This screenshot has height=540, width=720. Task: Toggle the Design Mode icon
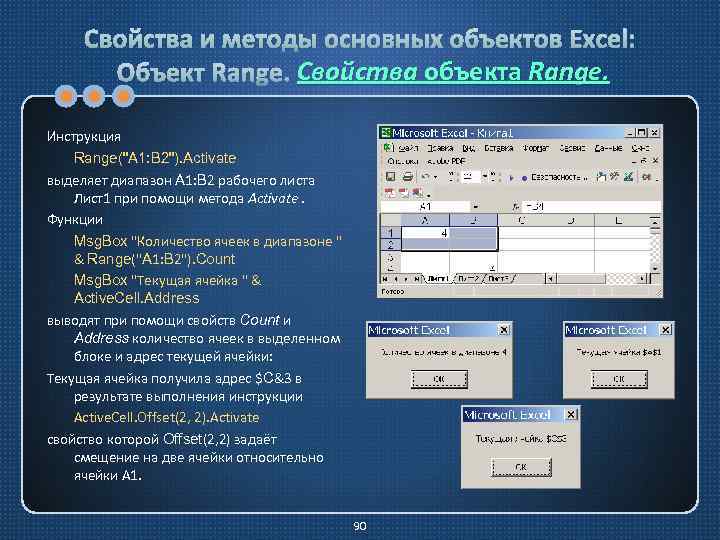click(629, 177)
